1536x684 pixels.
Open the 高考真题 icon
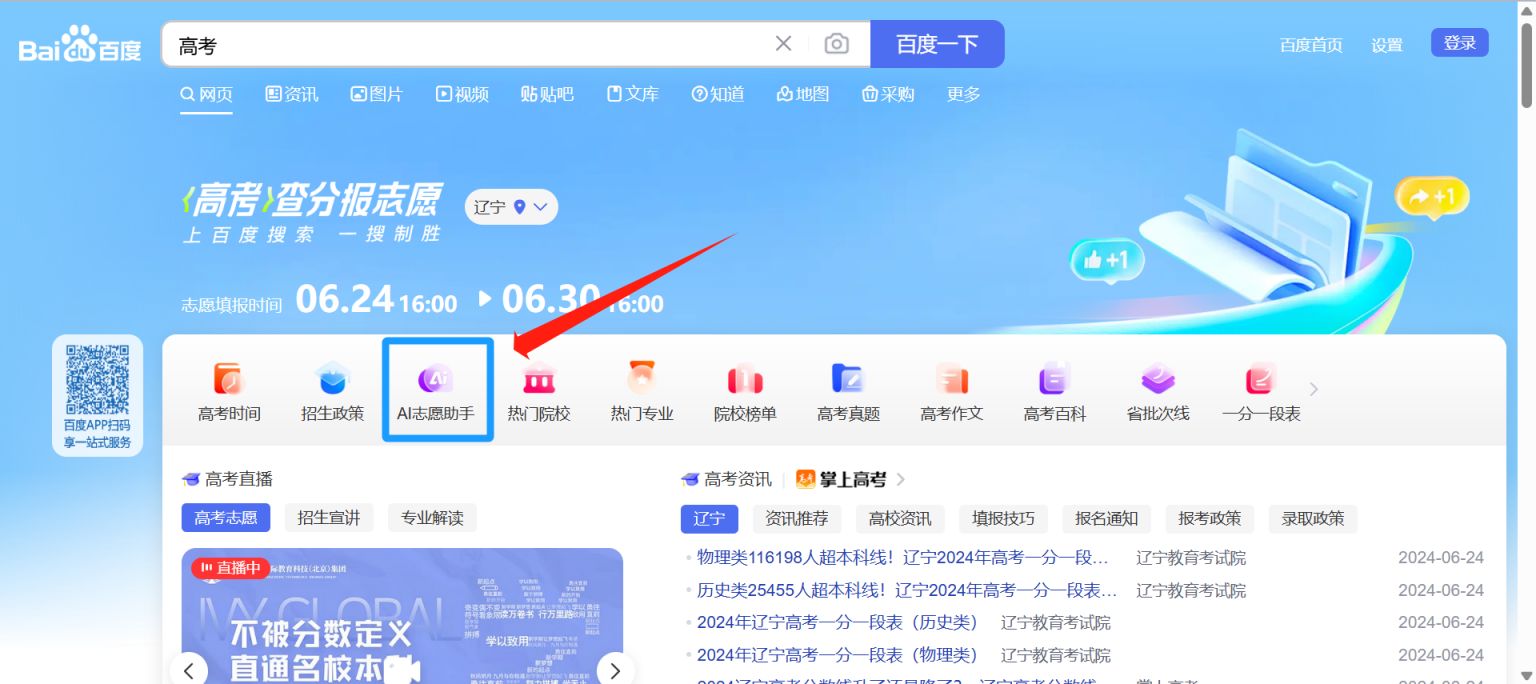848,391
